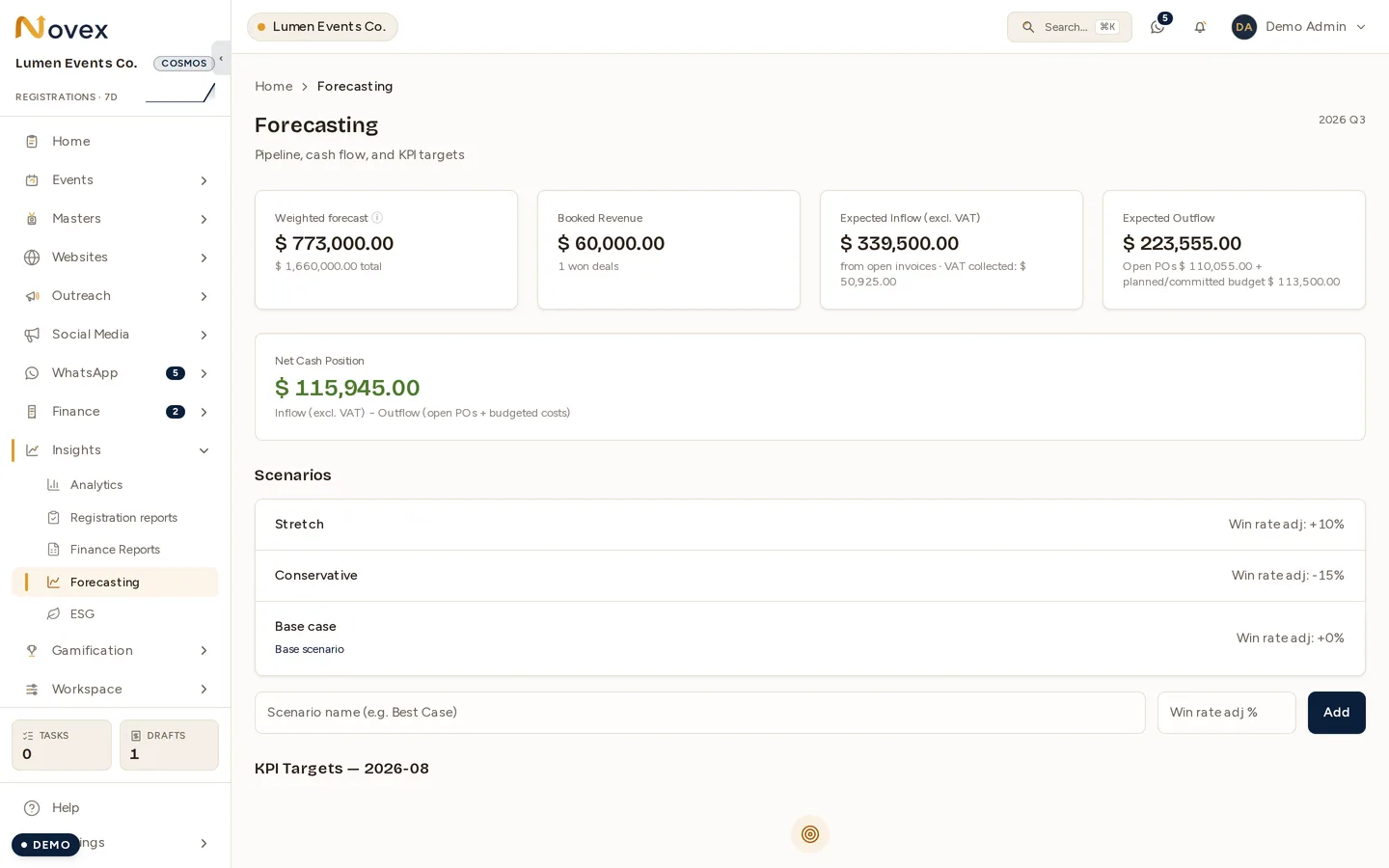Click the DA user avatar
Screen dimensions: 1389x868
point(1244,27)
